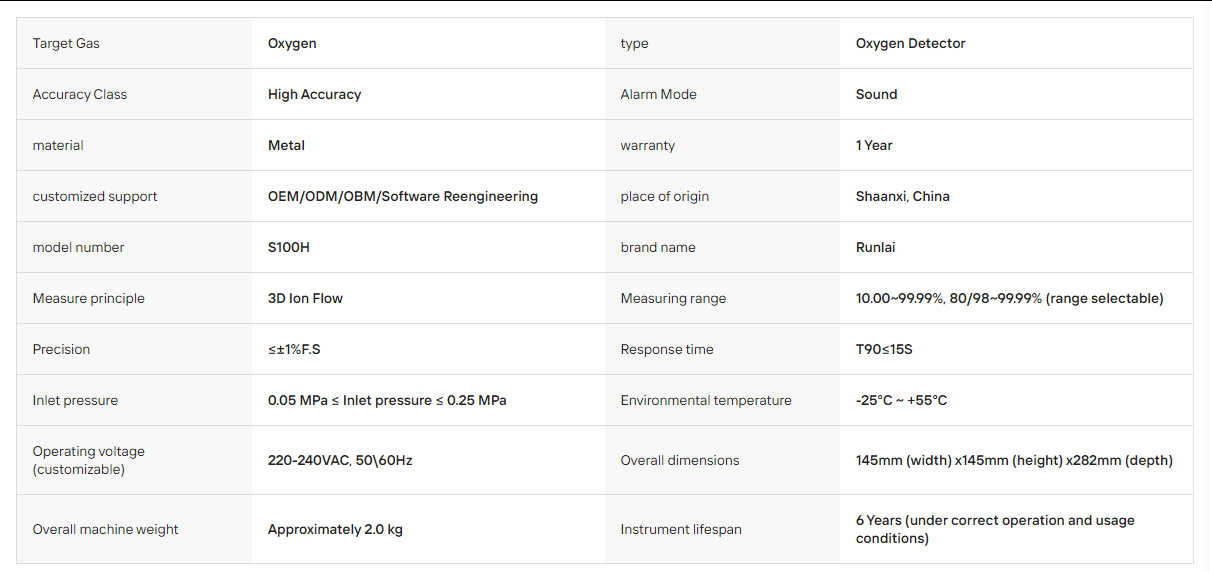Click the 'OEM/ODM/OBM/Software Reengineering' value
The width and height of the screenshot is (1212, 572).
click(403, 196)
